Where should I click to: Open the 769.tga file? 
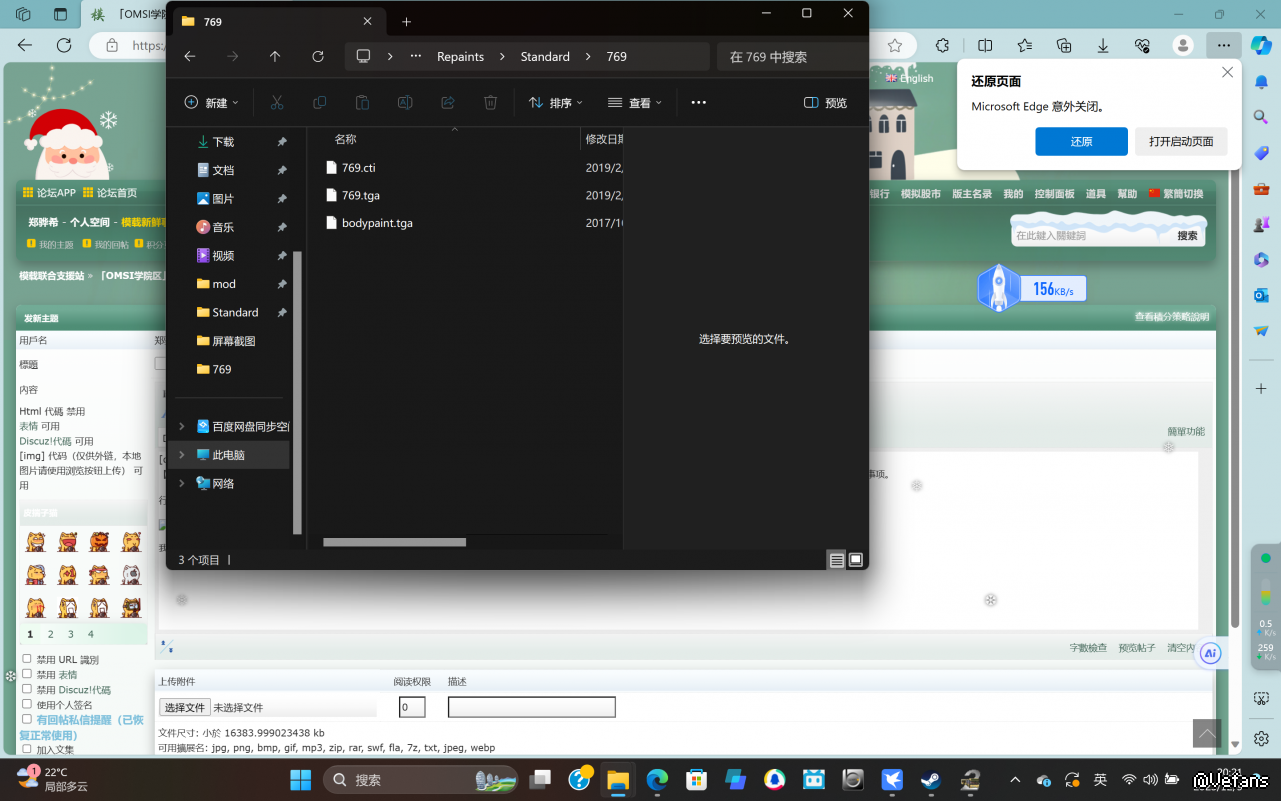360,196
